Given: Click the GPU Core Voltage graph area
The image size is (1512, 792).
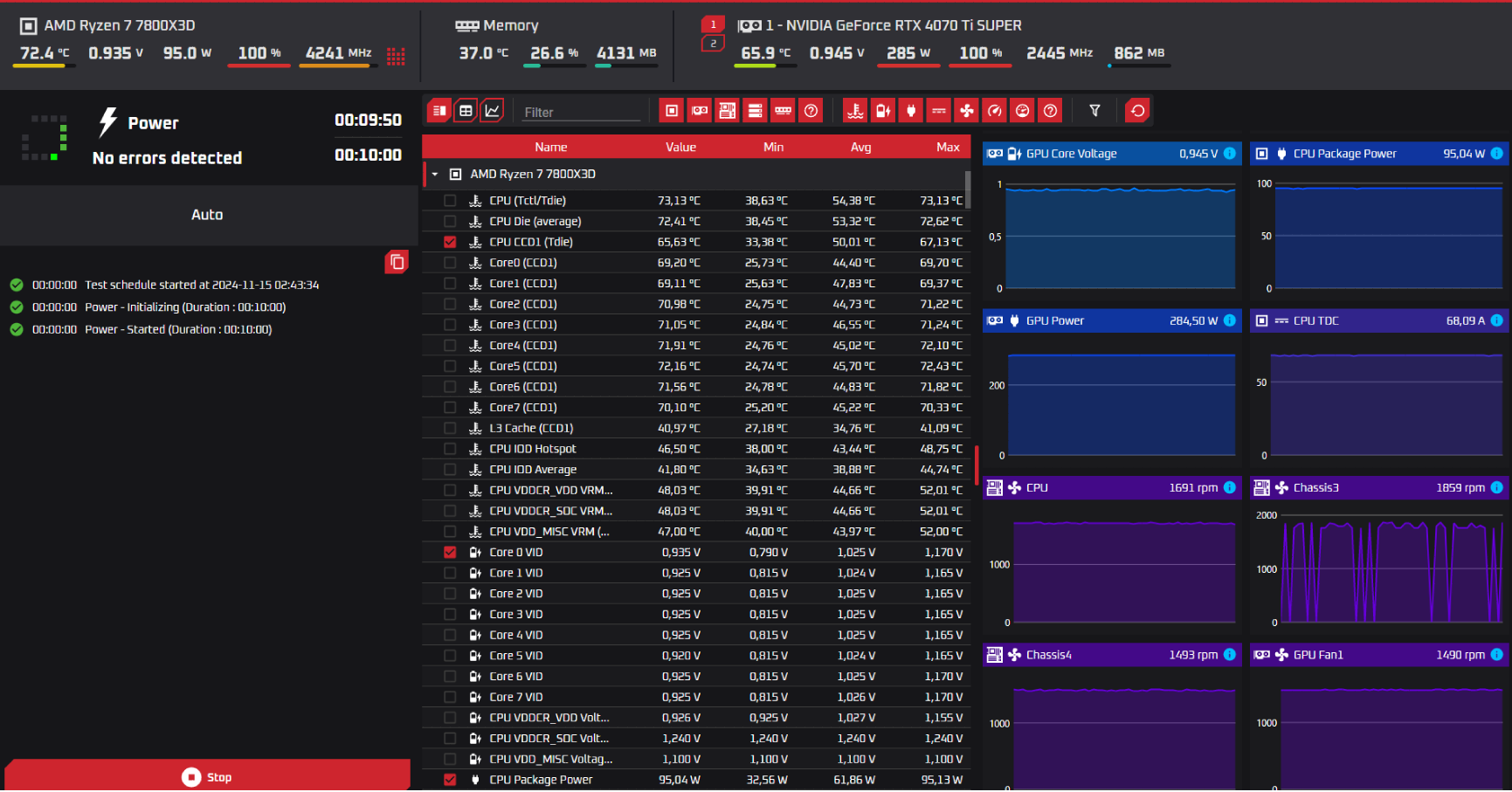Looking at the screenshot, I should tap(1121, 237).
